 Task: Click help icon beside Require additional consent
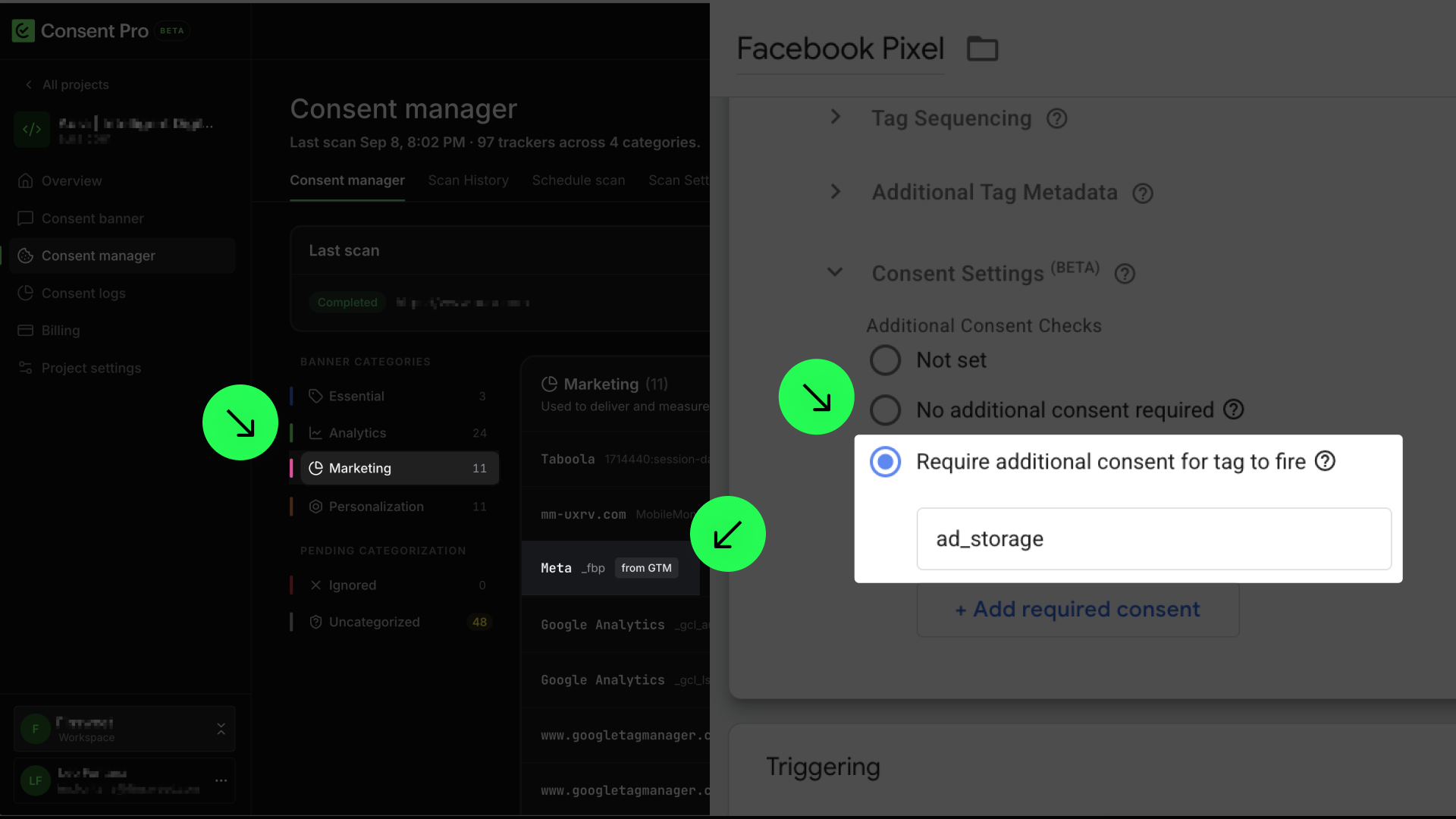(1325, 461)
